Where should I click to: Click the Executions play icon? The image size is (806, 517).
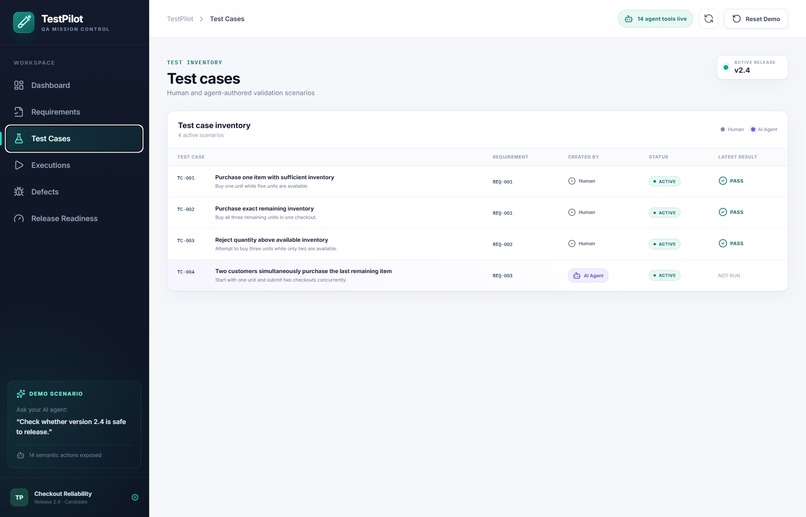point(19,165)
